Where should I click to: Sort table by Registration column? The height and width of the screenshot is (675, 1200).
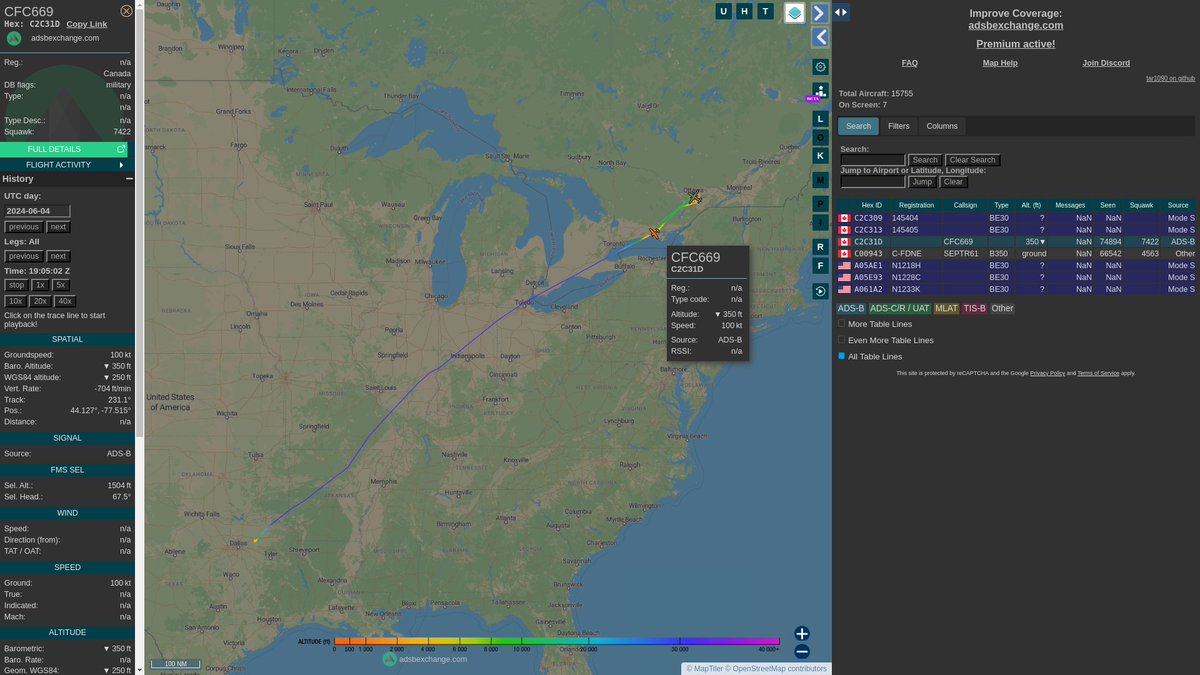pos(917,205)
